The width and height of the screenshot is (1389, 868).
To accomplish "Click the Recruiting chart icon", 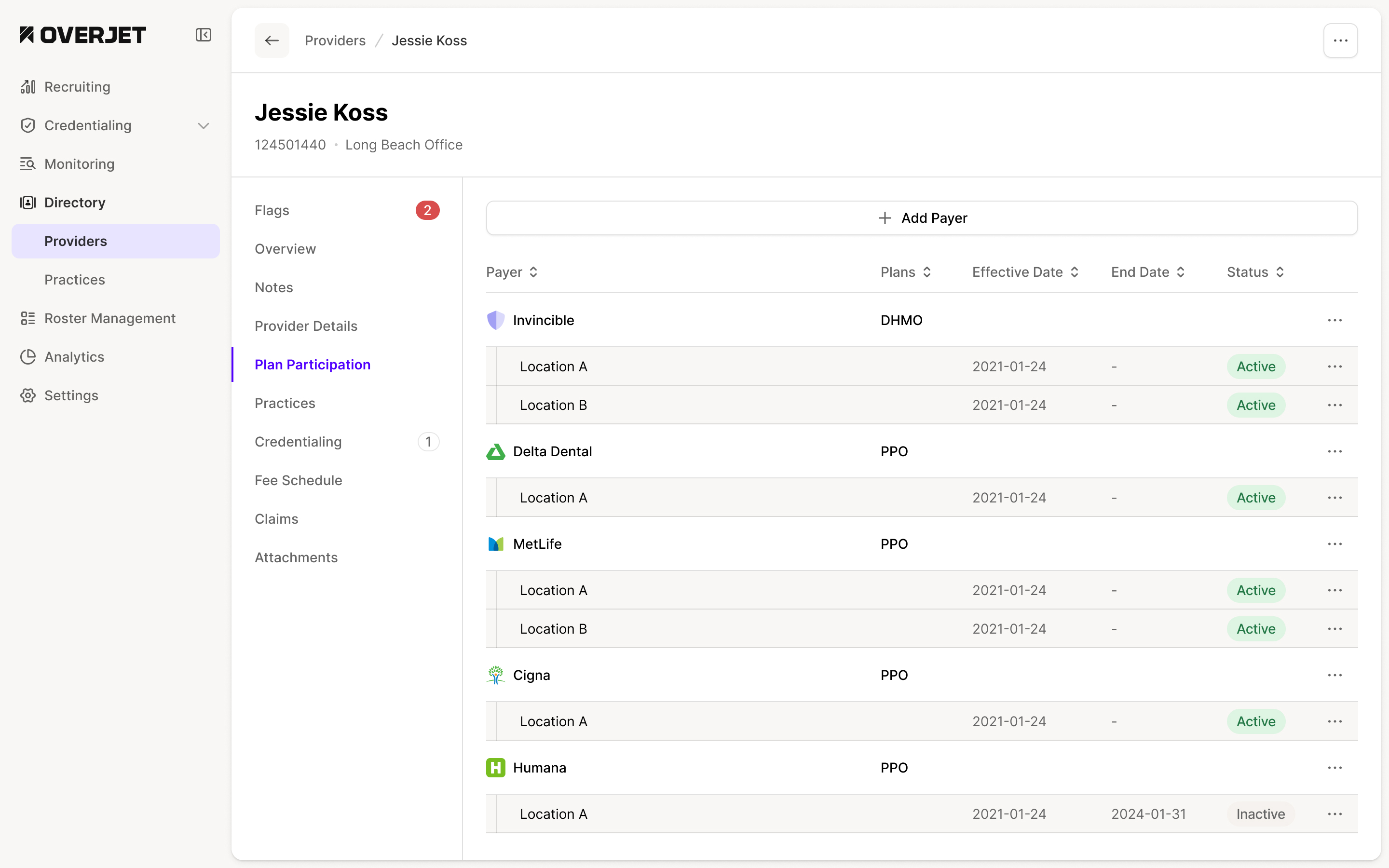I will click(27, 87).
